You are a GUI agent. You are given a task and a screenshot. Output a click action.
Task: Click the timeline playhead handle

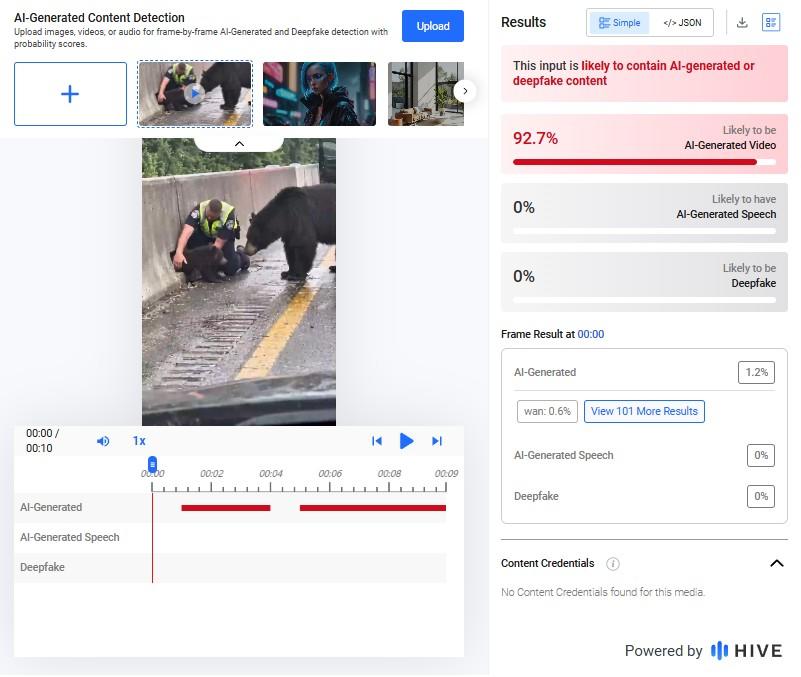(x=152, y=464)
